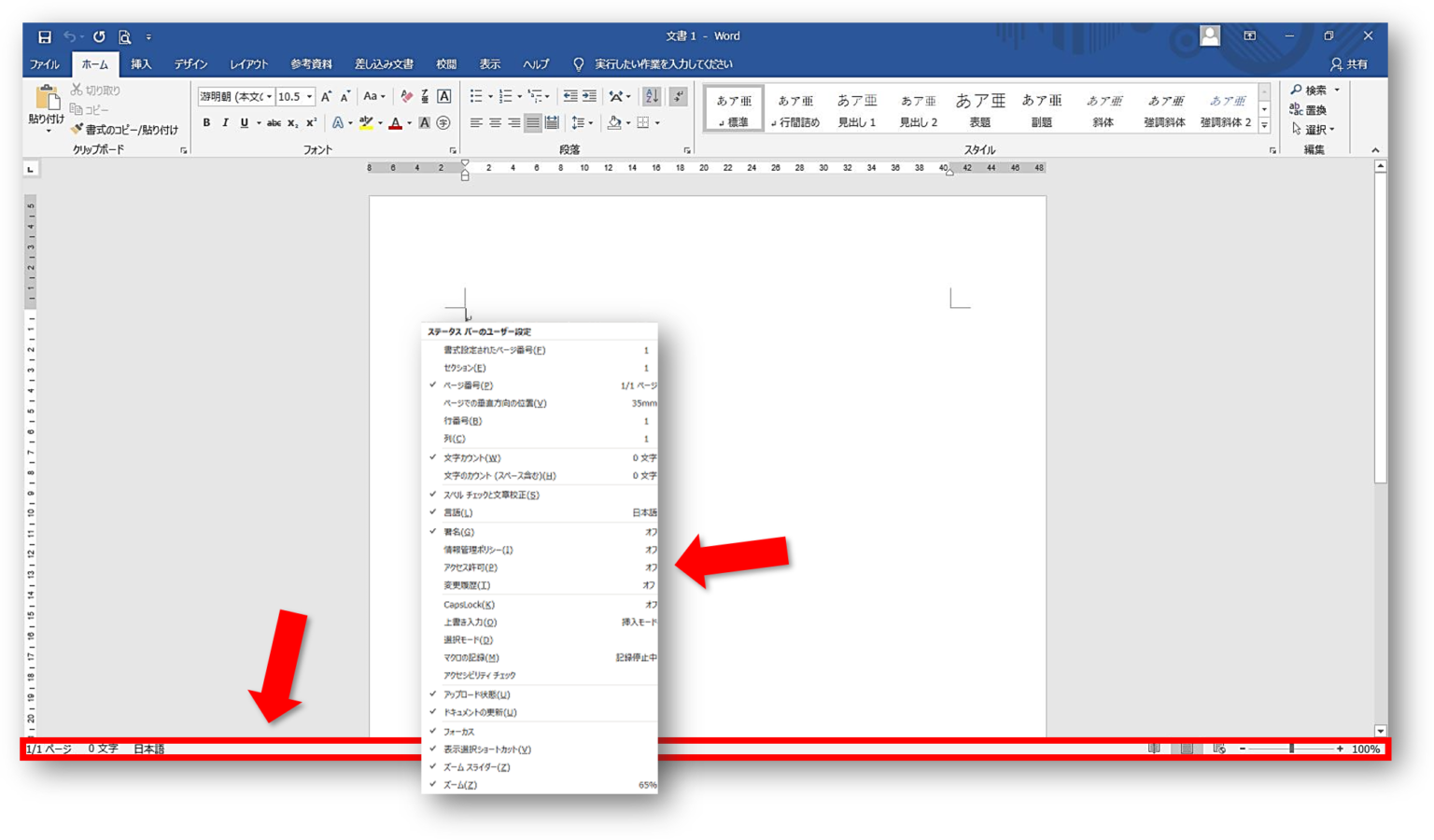Switch to Read Mode via status bar icon
This screenshot has height=840, width=1434.
point(1155,748)
